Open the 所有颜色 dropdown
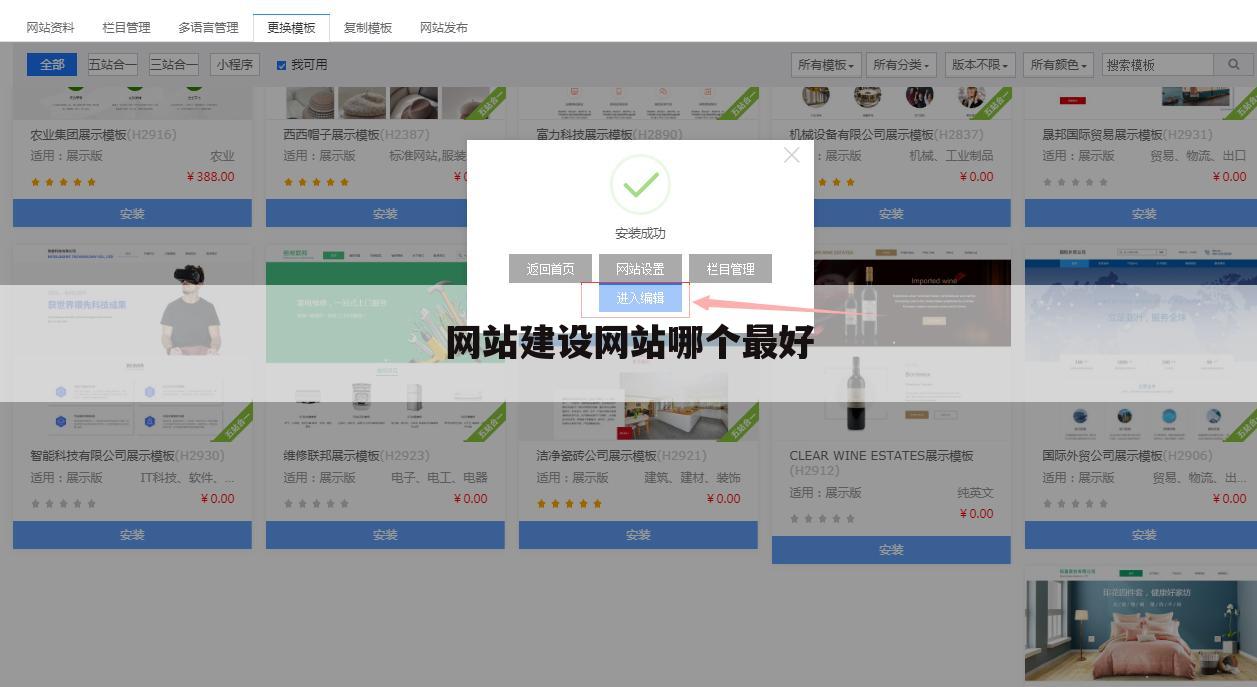The image size is (1257, 687). coord(1059,65)
